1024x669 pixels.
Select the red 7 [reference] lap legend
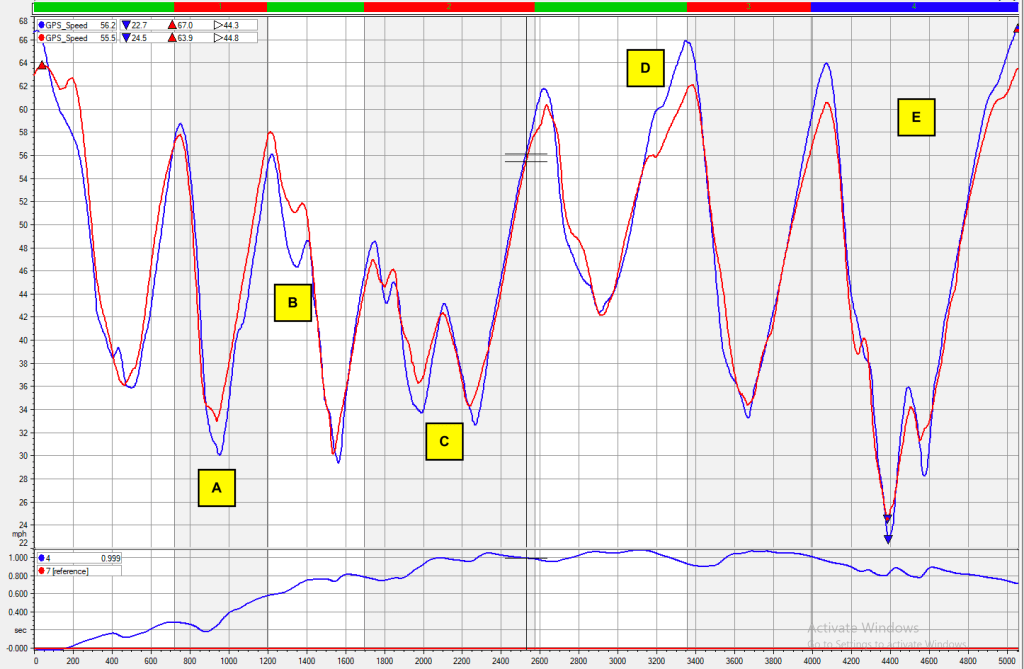pyautogui.click(x=68, y=570)
